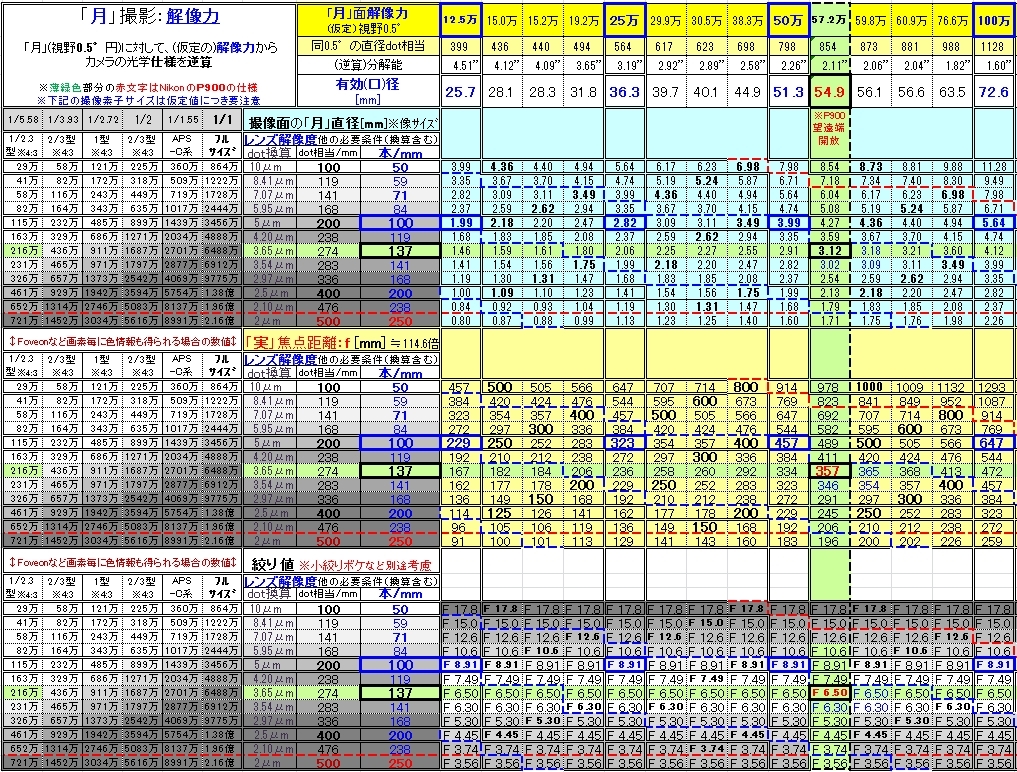The width and height of the screenshot is (1017, 772).
Task: Select the 76.6万 column header cell
Action: pos(952,20)
